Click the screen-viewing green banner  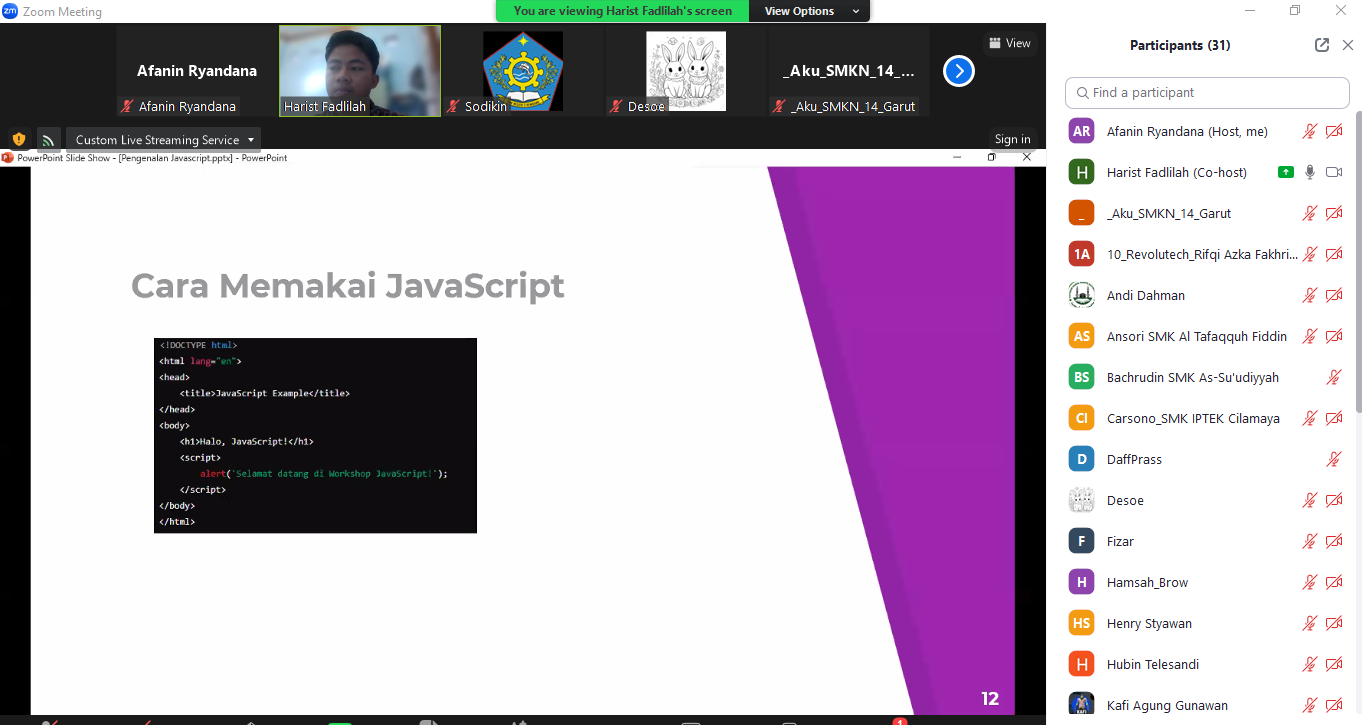pos(622,11)
